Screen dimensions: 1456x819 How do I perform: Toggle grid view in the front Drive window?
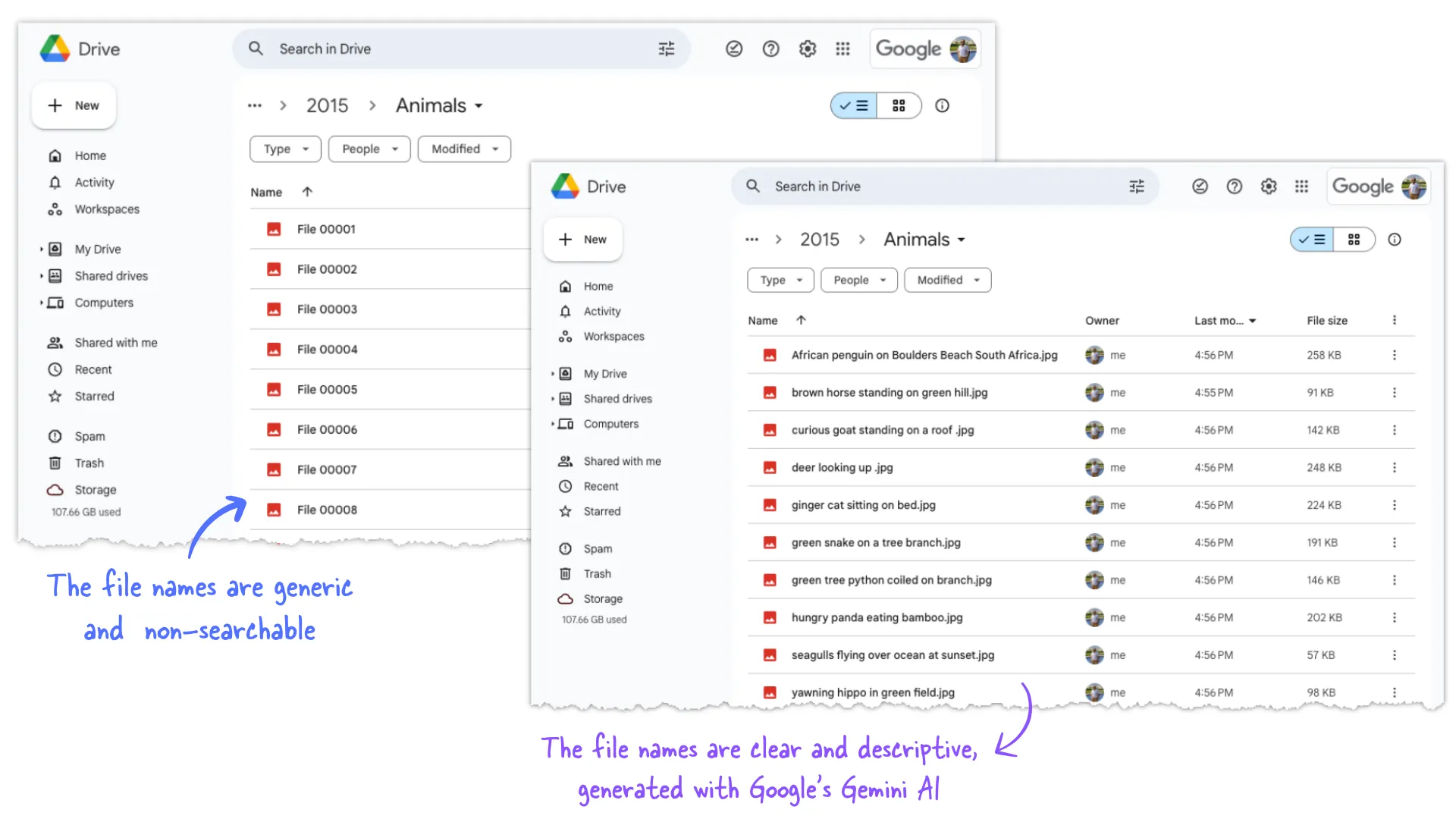(1353, 239)
